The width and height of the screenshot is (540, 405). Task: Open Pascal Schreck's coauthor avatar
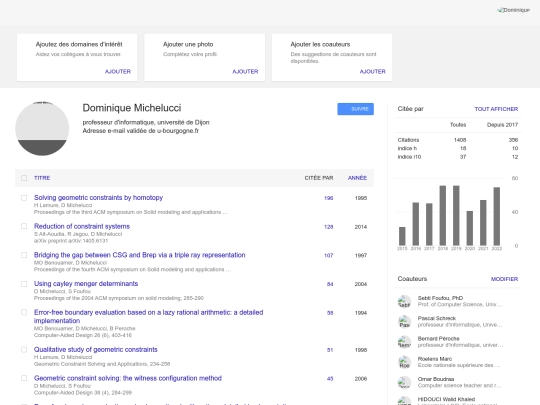[x=404, y=322]
